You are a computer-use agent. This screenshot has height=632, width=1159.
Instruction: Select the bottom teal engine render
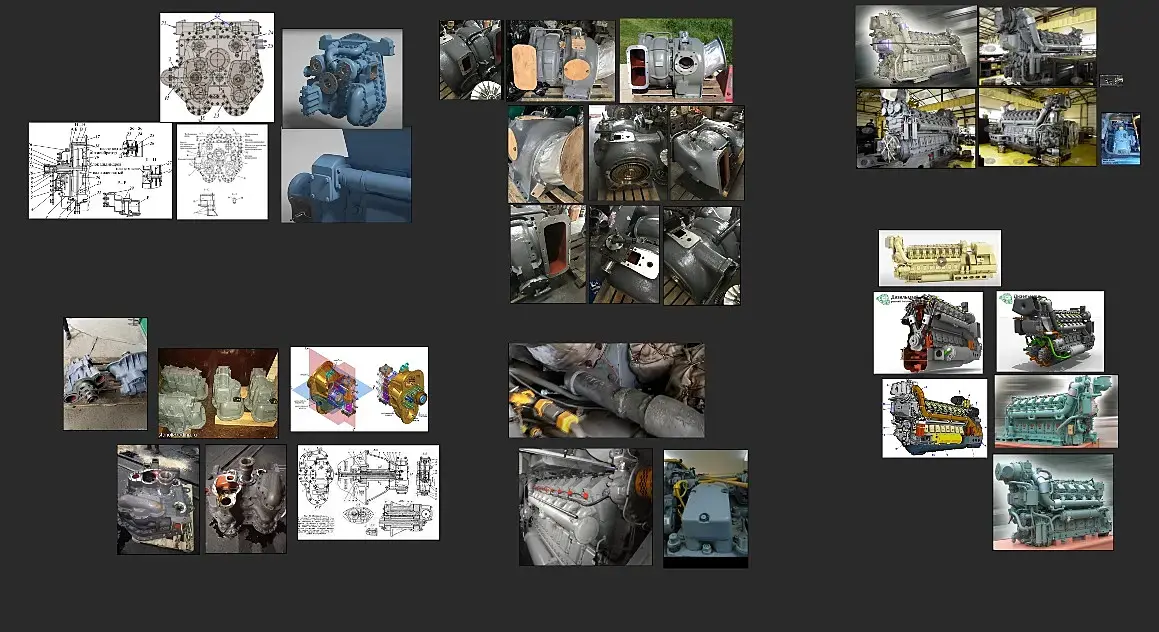click(x=1053, y=503)
